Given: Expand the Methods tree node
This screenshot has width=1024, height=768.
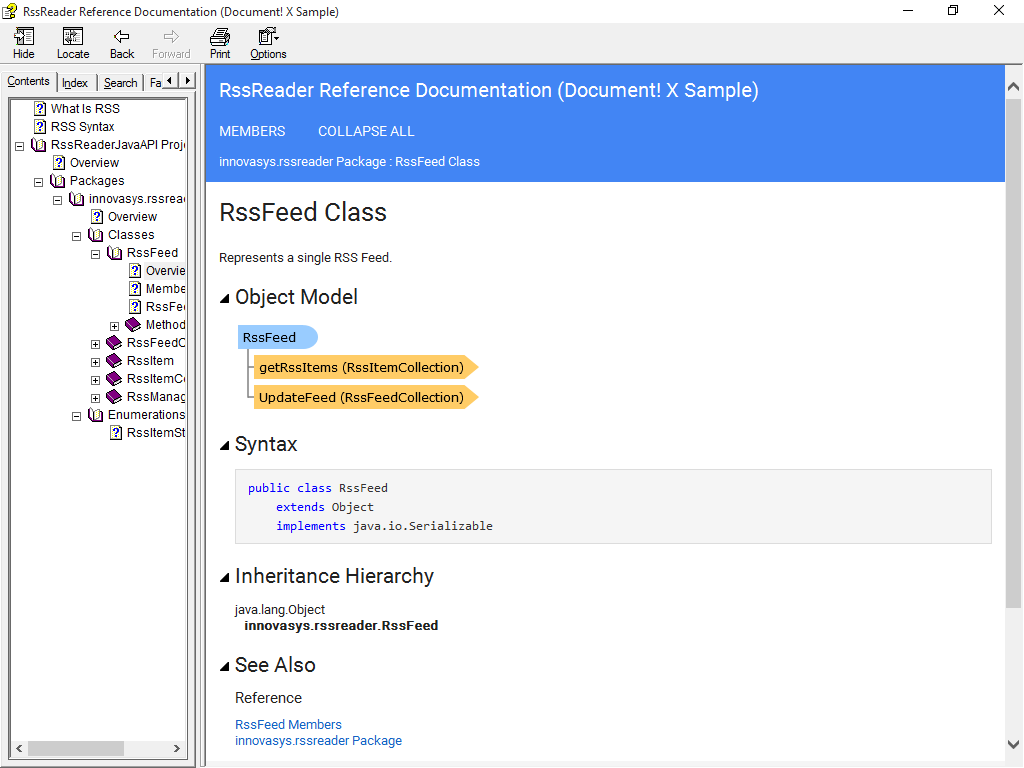Looking at the screenshot, I should tap(114, 326).
